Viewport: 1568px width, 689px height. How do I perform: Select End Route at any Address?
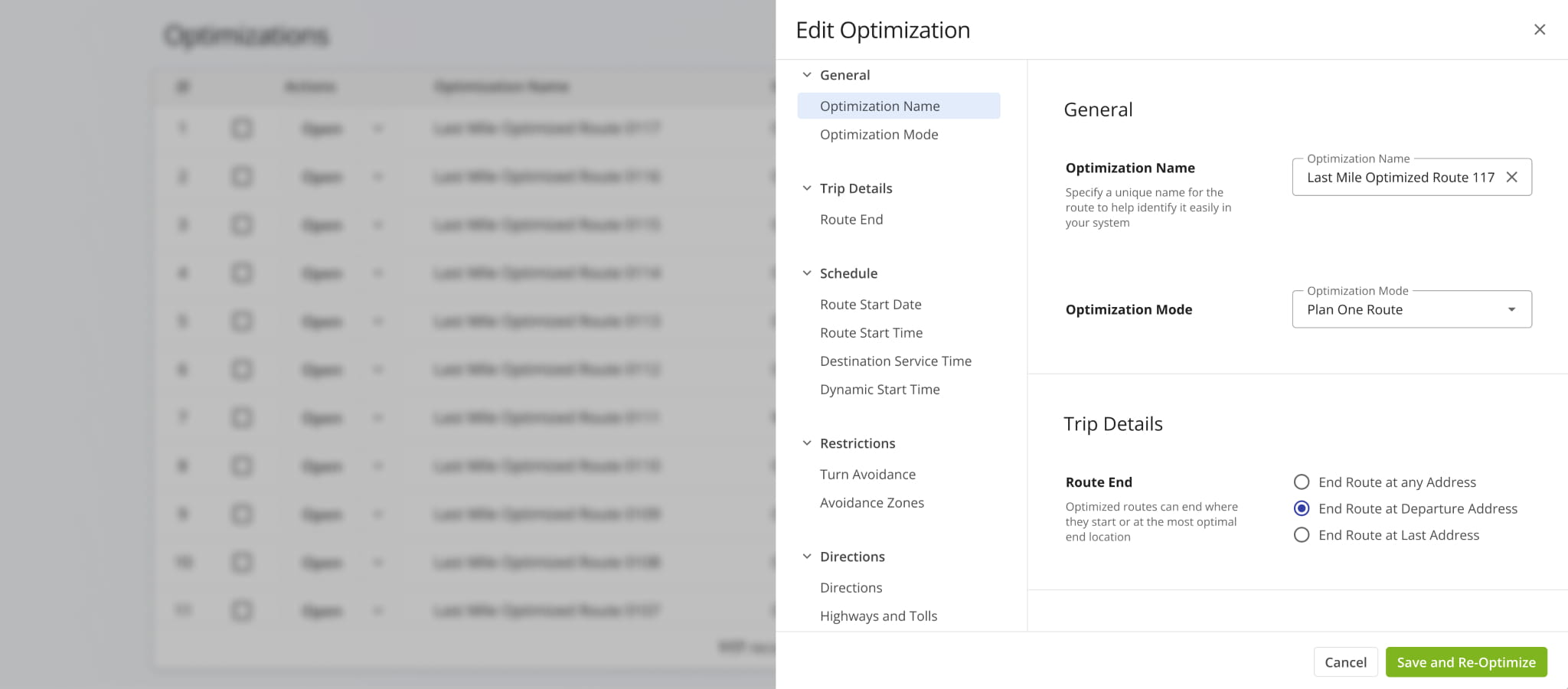pos(1301,482)
